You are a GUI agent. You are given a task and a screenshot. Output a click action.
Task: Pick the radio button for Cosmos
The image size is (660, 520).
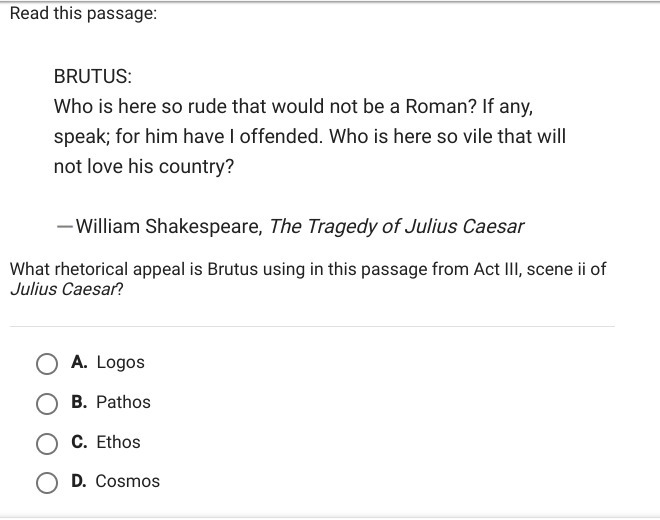[x=47, y=483]
